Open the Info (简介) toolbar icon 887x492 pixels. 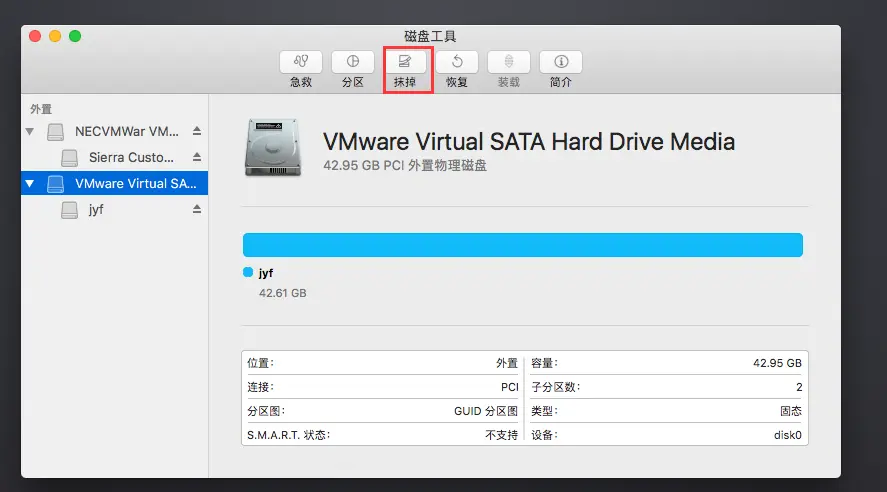(561, 62)
